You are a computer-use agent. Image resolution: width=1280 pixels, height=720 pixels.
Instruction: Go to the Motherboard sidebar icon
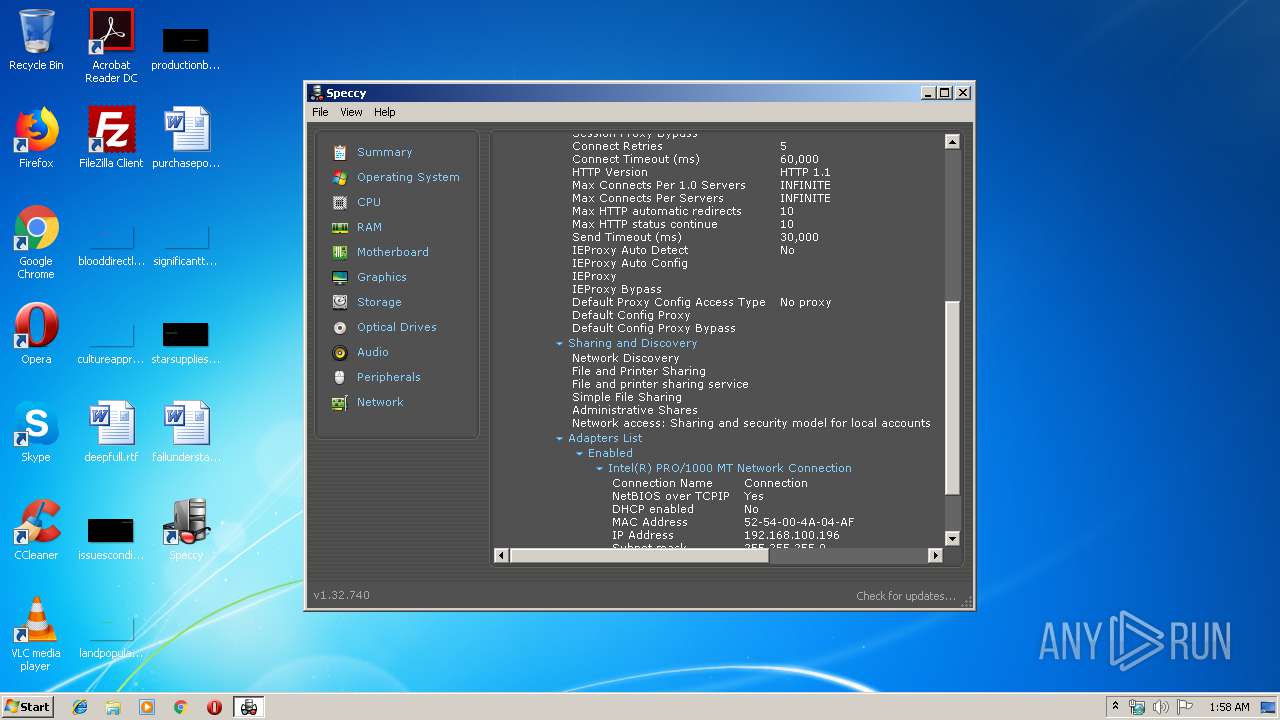pos(340,252)
